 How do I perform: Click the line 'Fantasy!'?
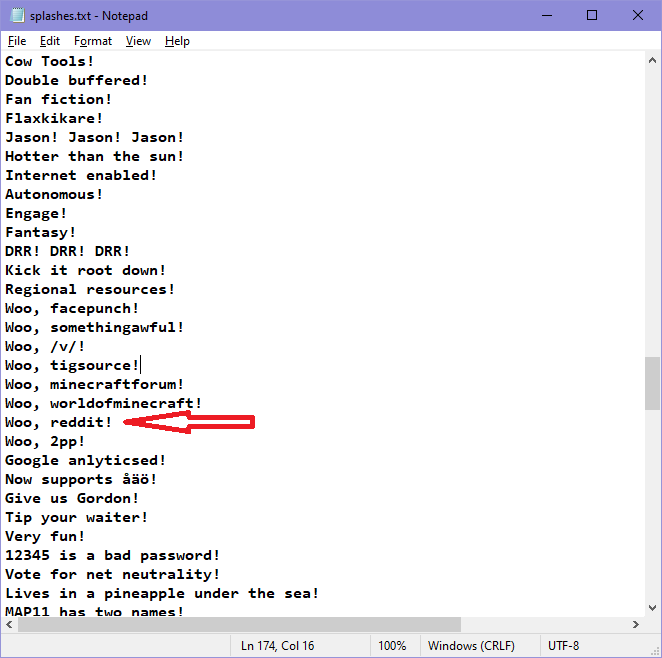[40, 233]
